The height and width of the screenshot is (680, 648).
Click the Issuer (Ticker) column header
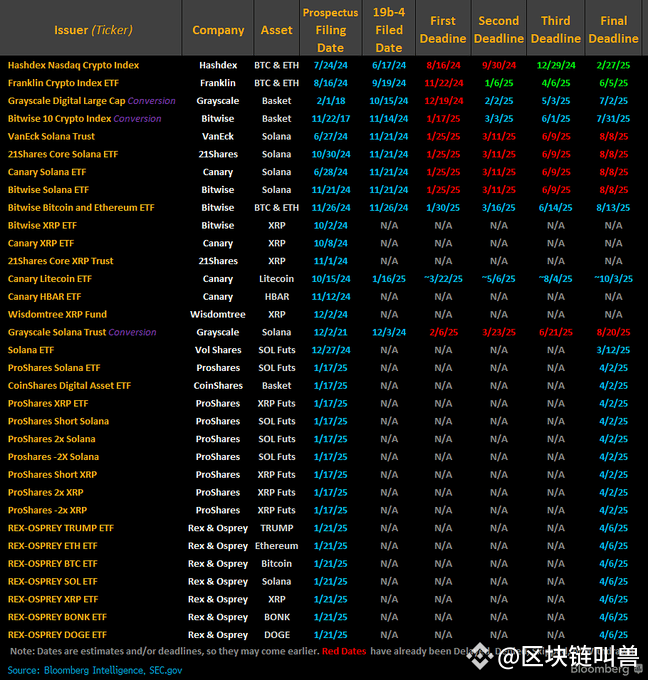[x=93, y=30]
